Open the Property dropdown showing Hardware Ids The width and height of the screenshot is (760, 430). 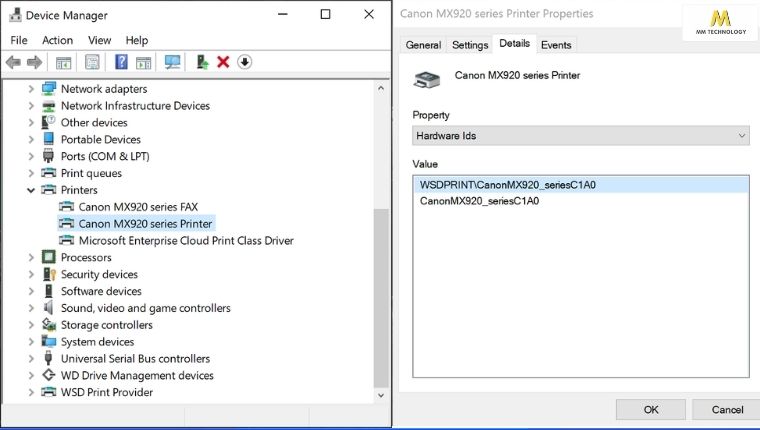581,136
